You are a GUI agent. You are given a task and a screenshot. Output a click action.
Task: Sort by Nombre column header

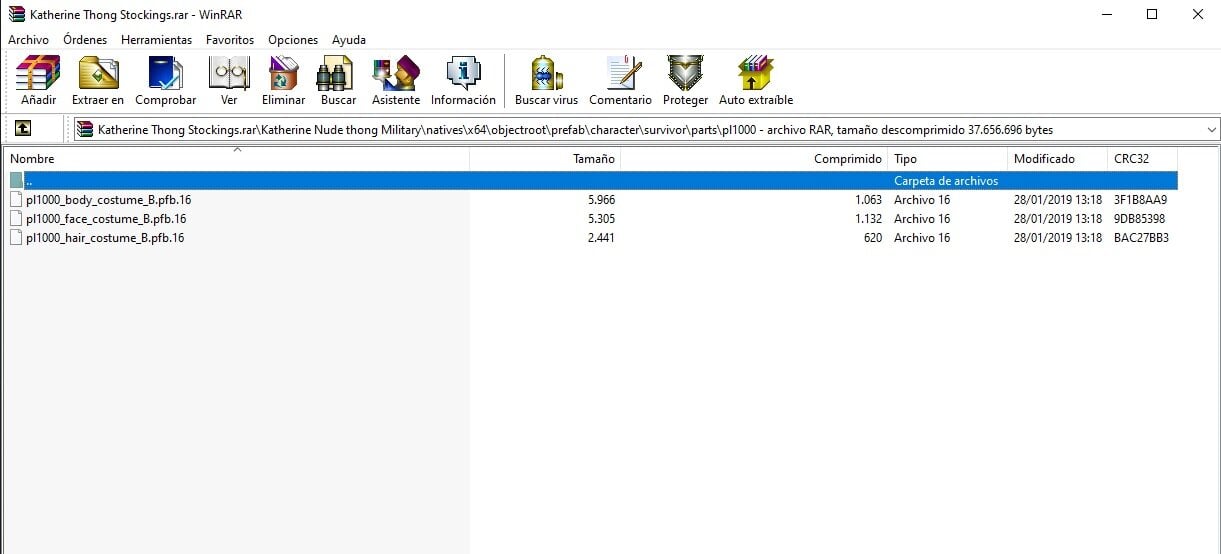(237, 159)
